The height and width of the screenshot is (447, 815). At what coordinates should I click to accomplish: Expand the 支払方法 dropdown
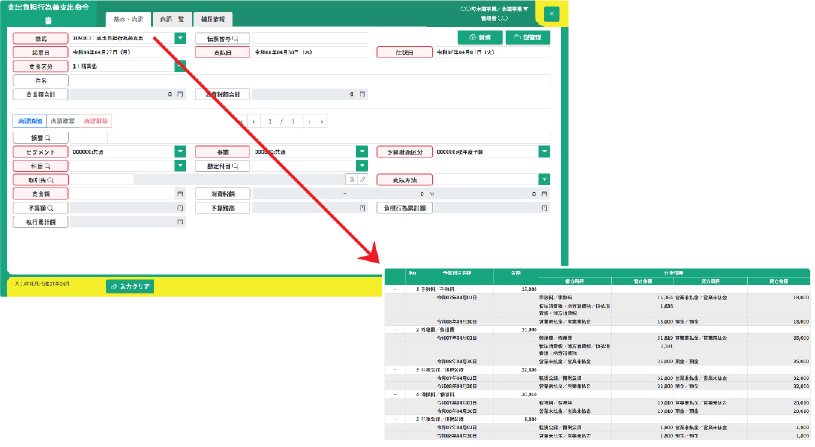pyautogui.click(x=544, y=180)
